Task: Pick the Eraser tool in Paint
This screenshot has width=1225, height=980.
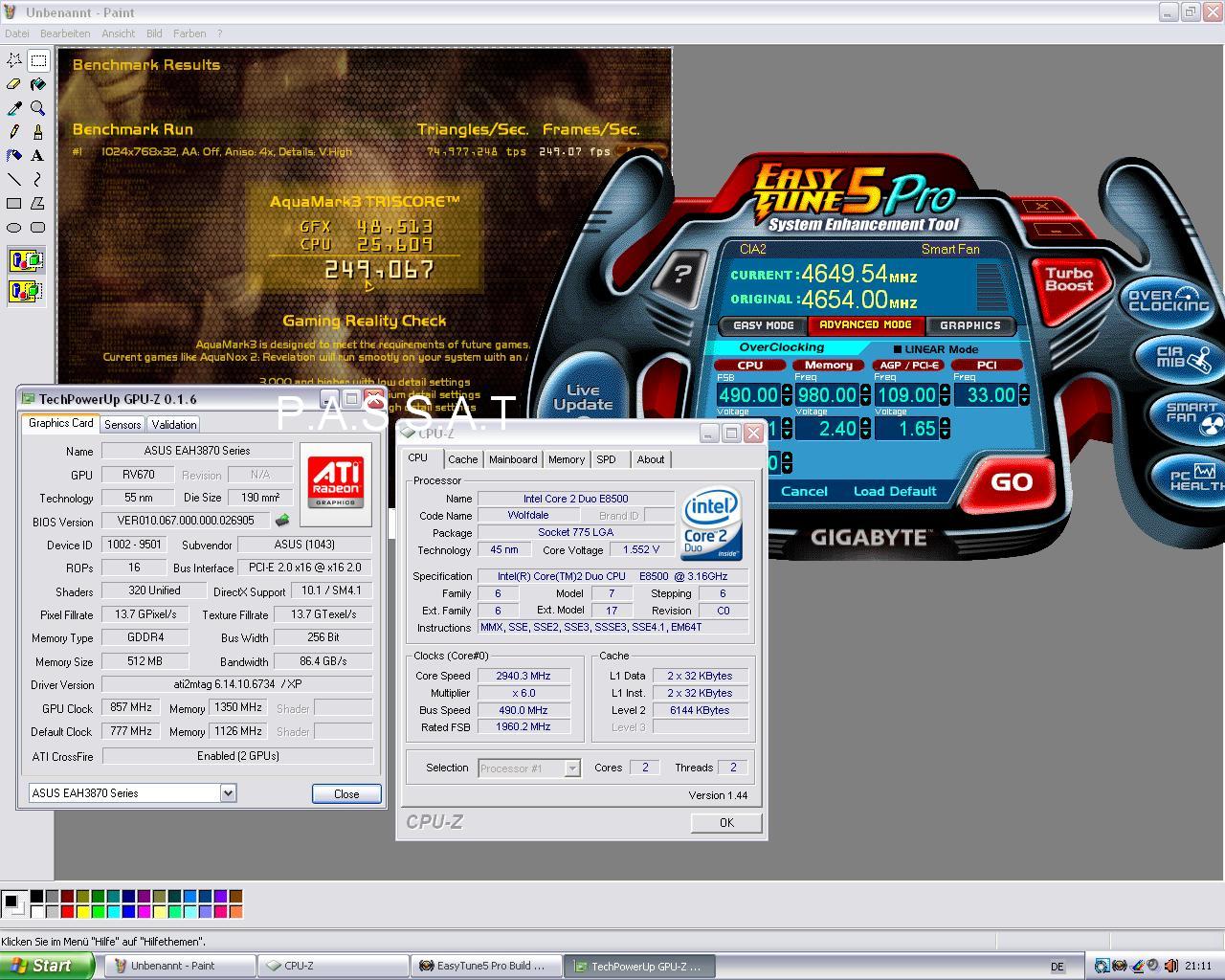Action: tap(14, 84)
